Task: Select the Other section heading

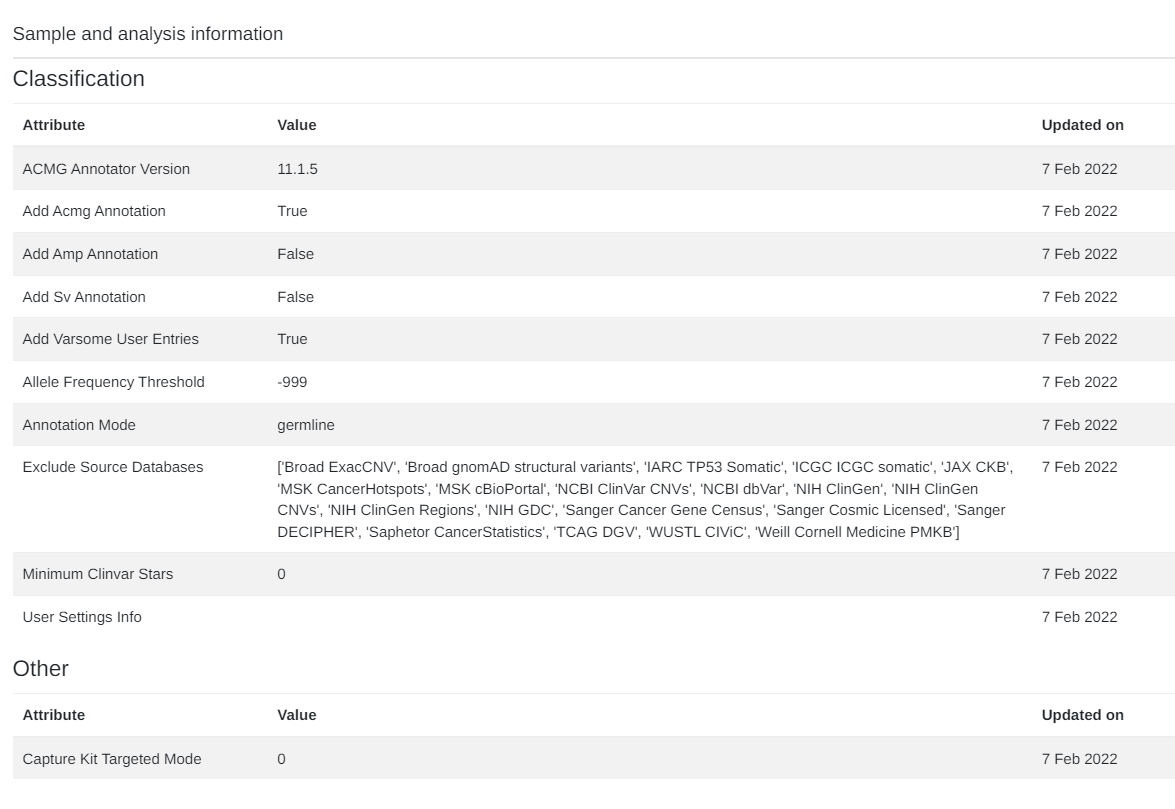Action: coord(41,669)
